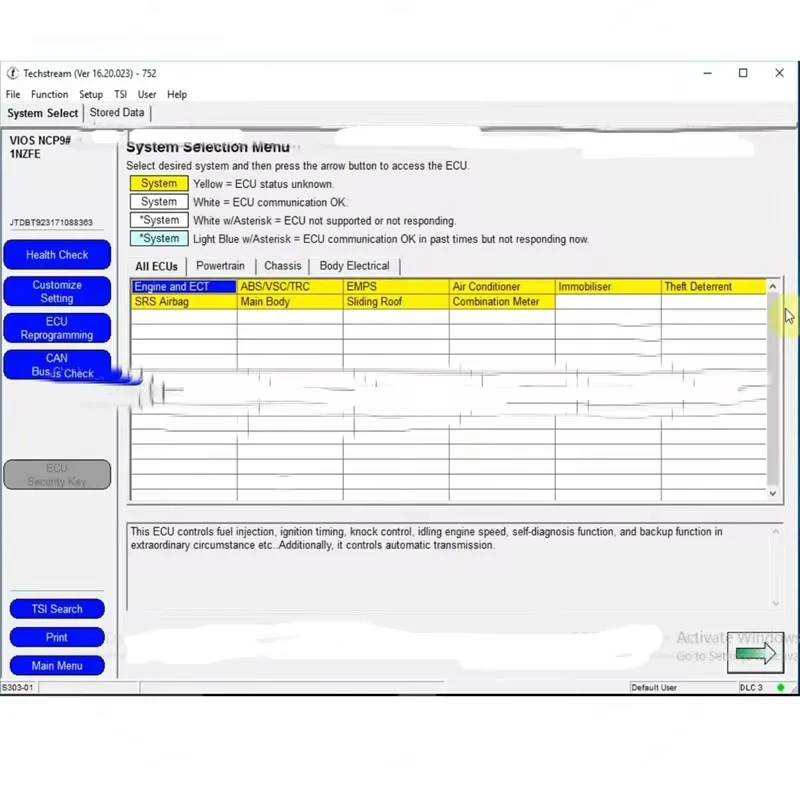Select the Chassis tab
800x800 pixels.
(283, 266)
